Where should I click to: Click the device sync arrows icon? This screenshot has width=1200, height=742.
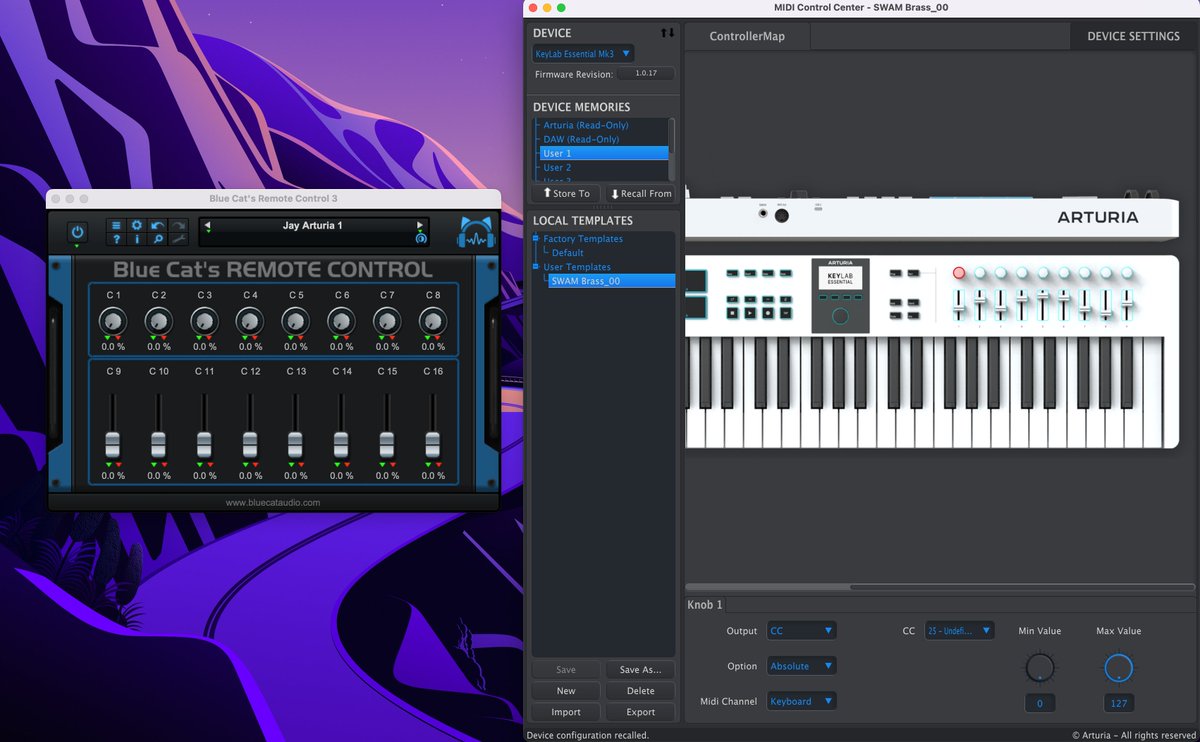pyautogui.click(x=667, y=33)
